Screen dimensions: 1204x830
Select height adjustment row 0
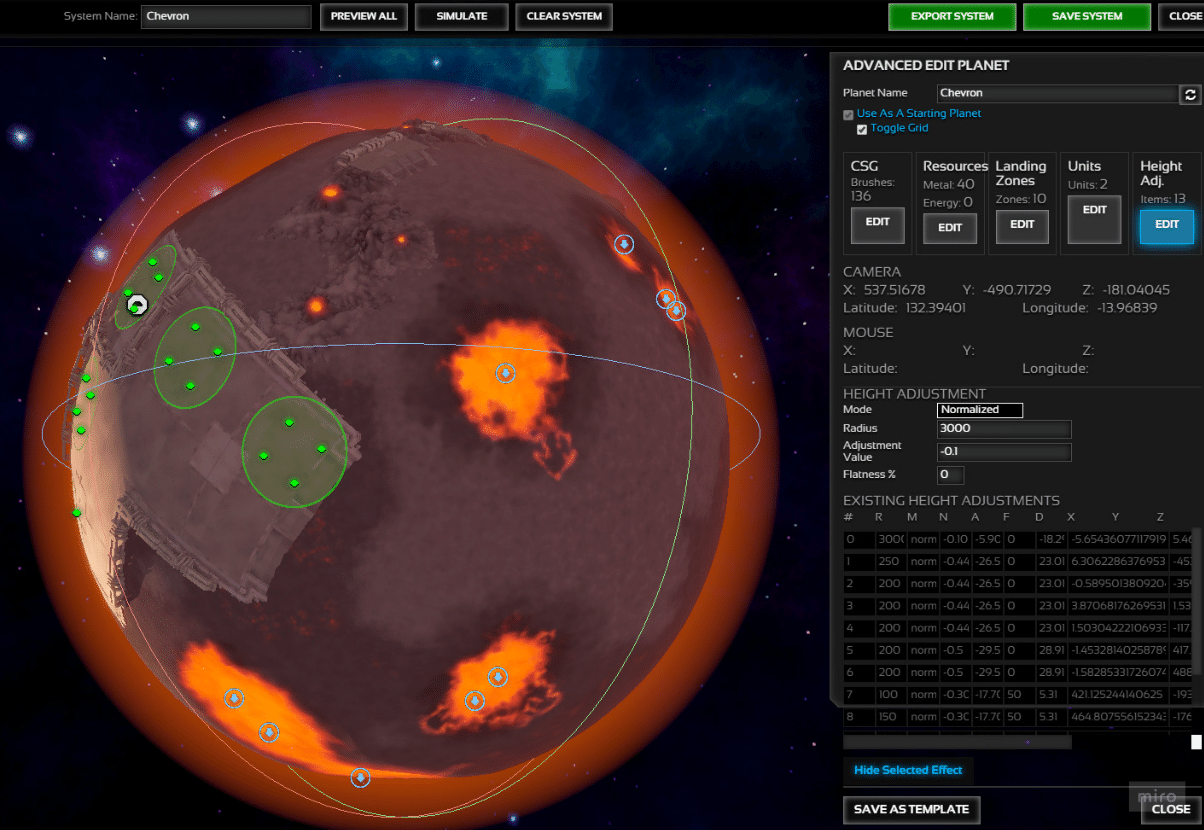[1018, 540]
